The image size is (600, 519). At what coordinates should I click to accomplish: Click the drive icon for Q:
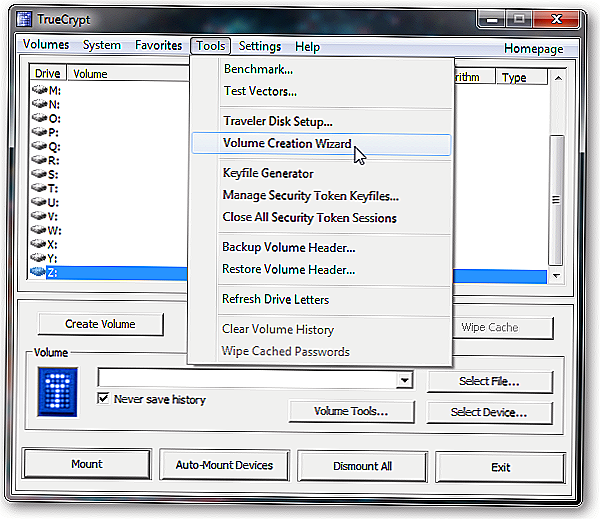click(40, 146)
